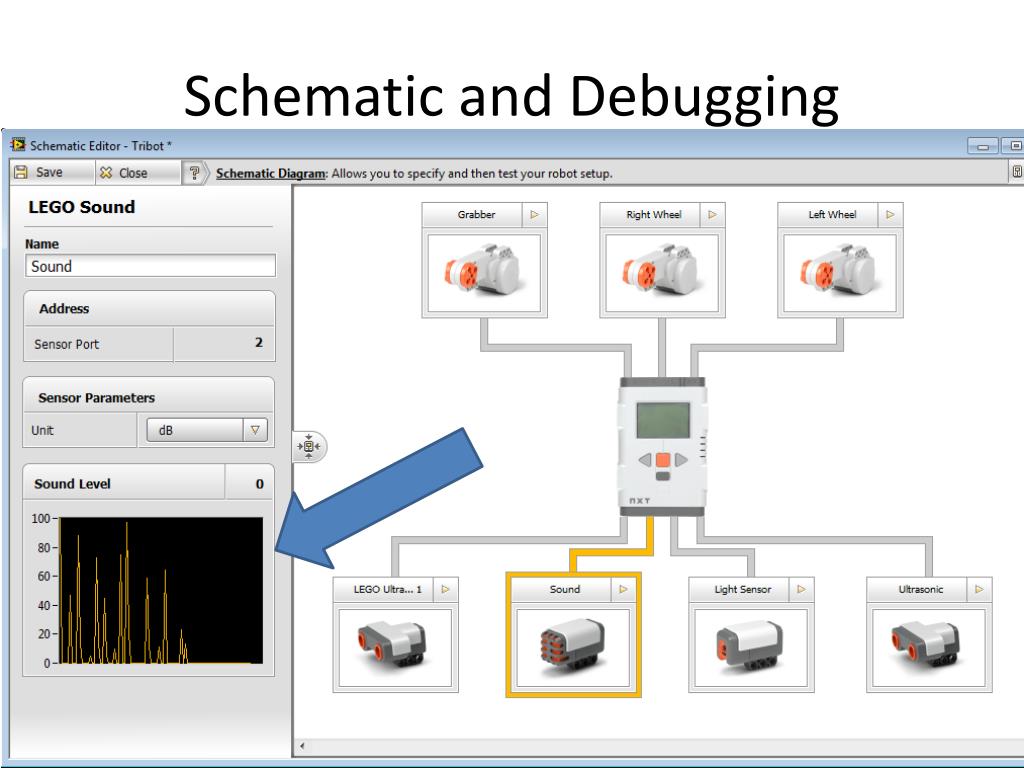The width and height of the screenshot is (1024, 768).
Task: Open the Unit dB dropdown
Action: tap(207, 430)
